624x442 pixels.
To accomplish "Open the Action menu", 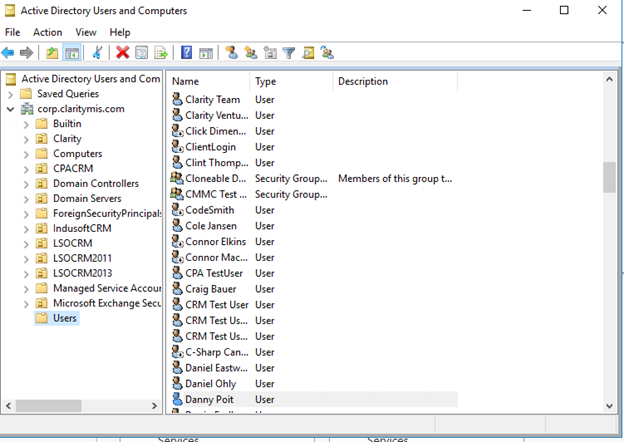I will click(47, 32).
